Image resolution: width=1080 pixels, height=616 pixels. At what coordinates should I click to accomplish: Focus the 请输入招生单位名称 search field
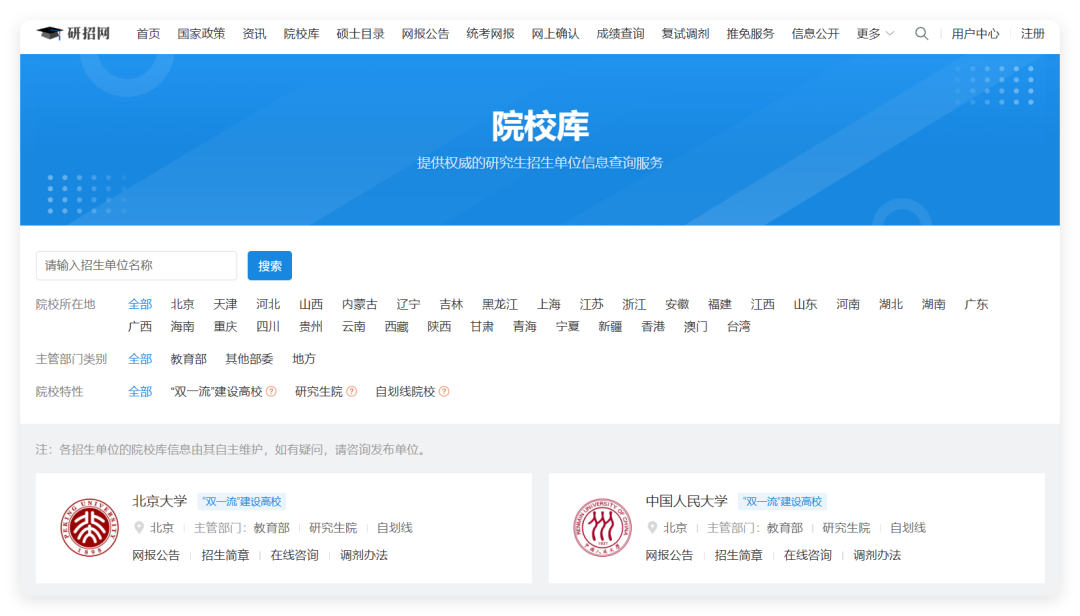tap(136, 265)
